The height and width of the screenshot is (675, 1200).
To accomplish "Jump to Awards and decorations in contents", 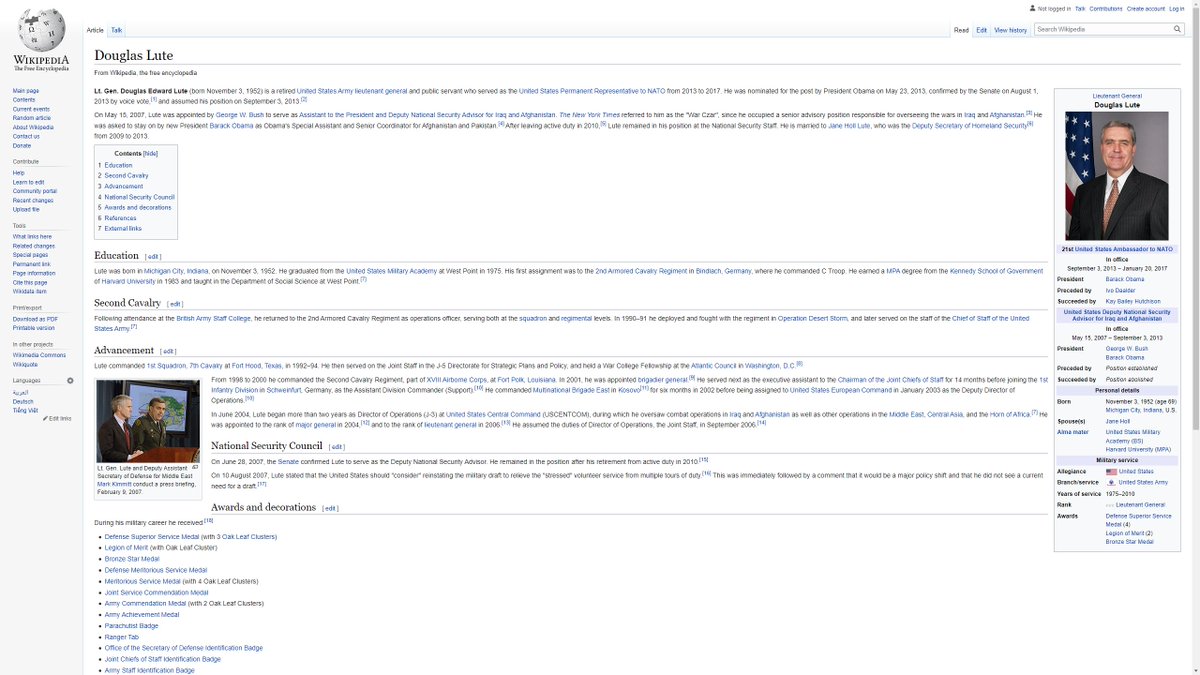I will (138, 208).
